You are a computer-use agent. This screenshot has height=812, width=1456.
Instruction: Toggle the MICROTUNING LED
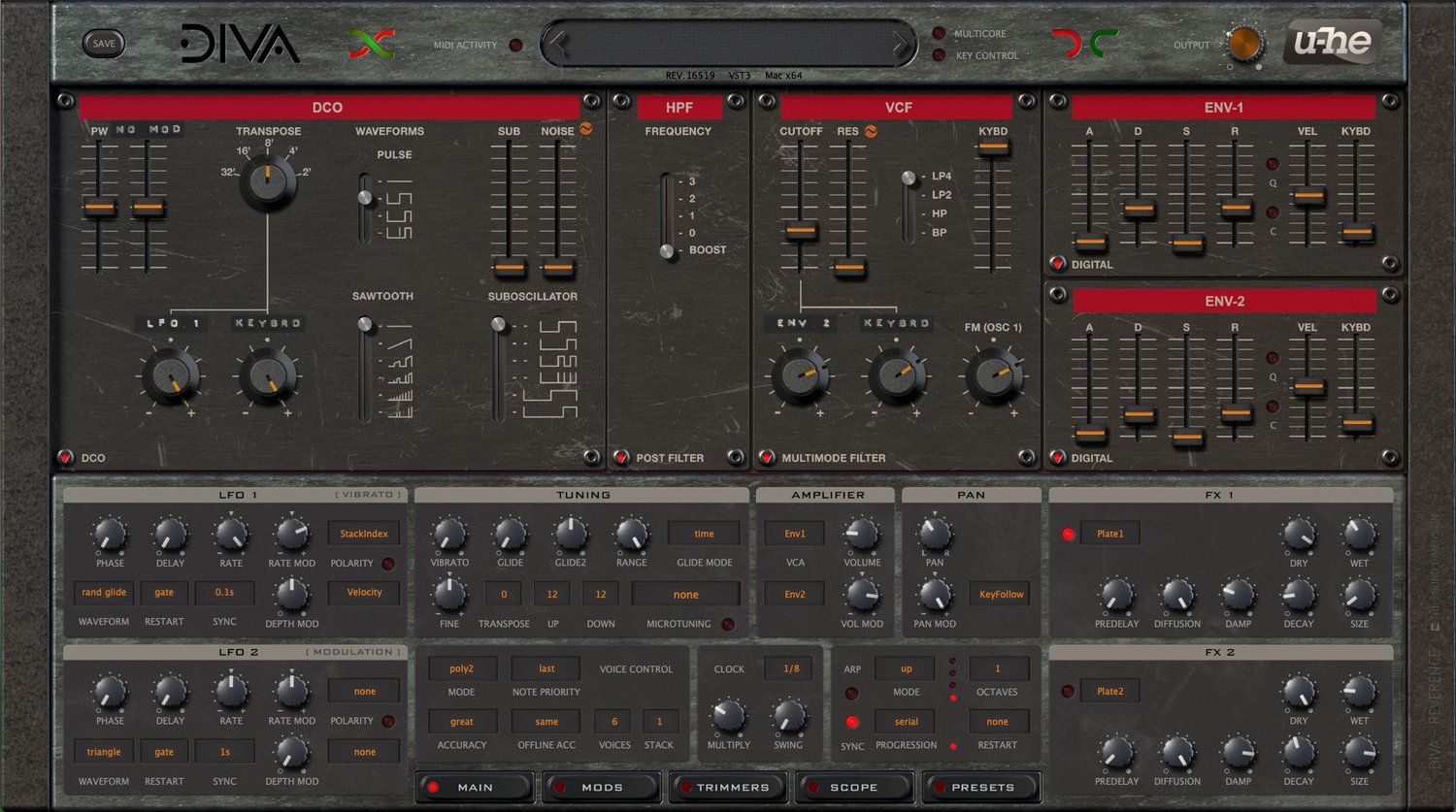point(728,625)
